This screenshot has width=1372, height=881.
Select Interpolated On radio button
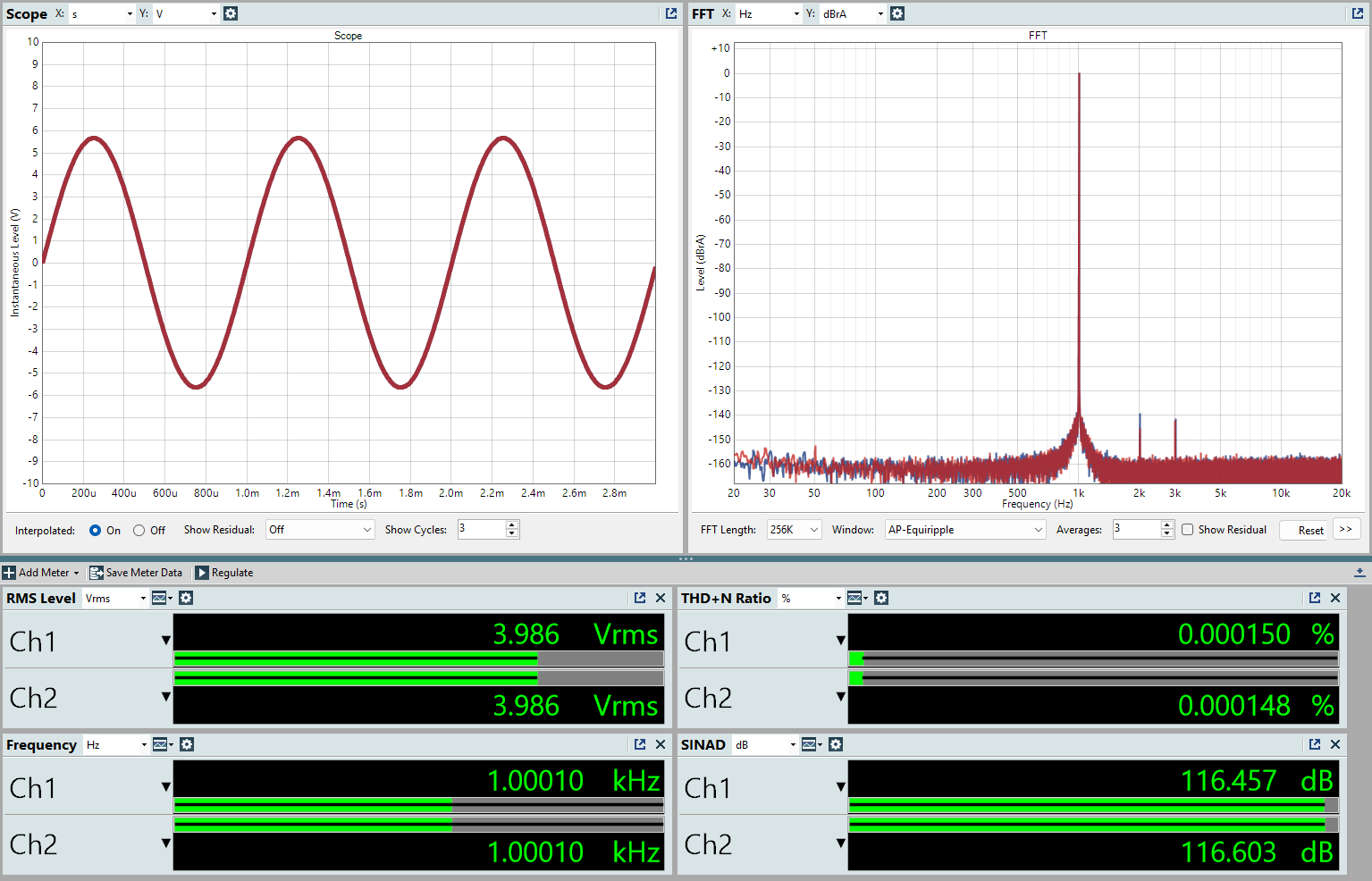coord(96,530)
